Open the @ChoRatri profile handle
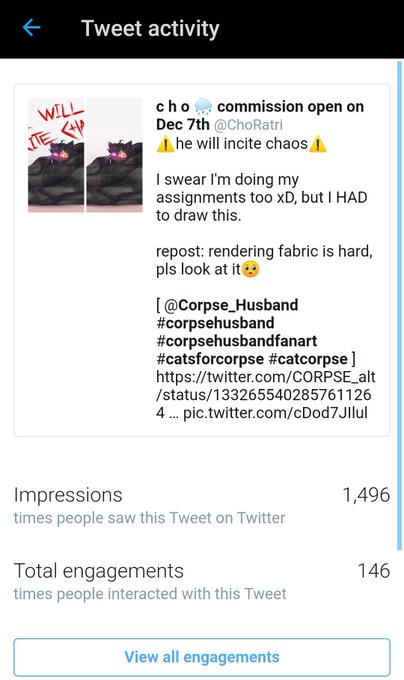 [248, 125]
